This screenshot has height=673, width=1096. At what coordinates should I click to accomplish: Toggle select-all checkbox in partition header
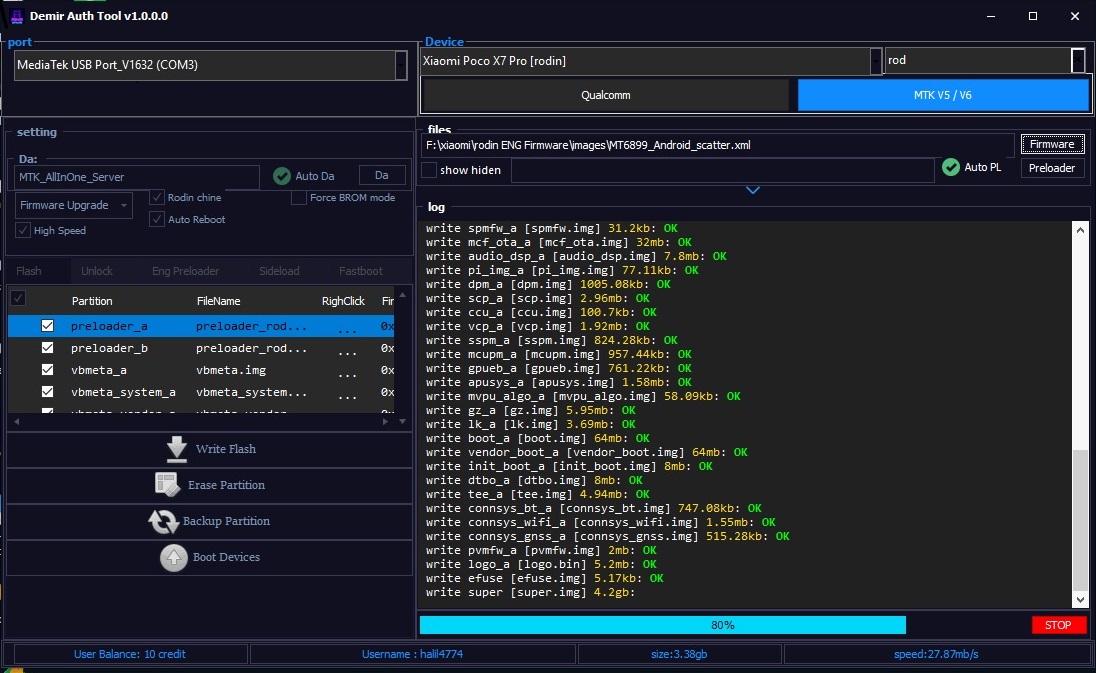18,298
